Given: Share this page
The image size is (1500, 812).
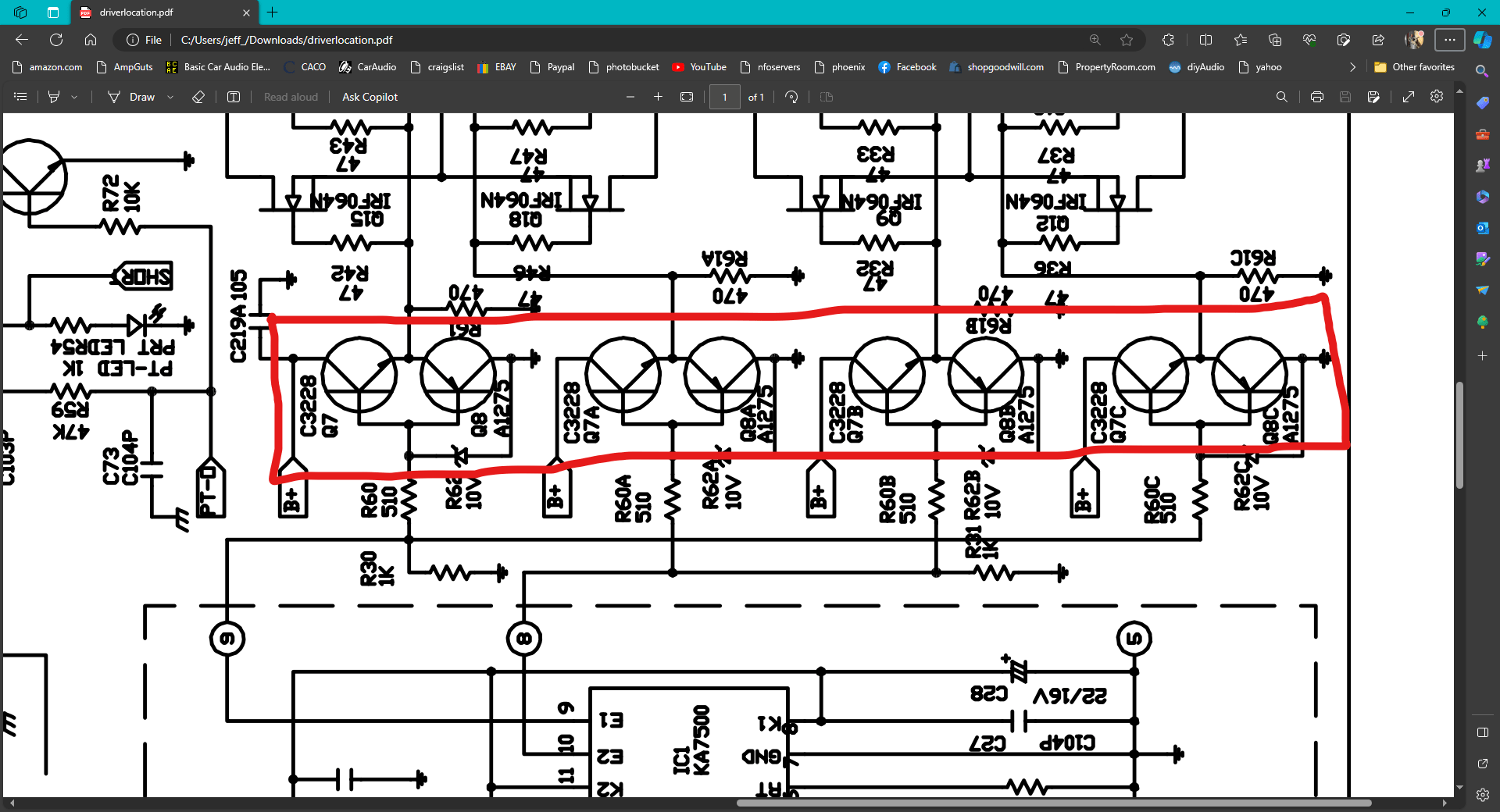Looking at the screenshot, I should tap(1378, 40).
